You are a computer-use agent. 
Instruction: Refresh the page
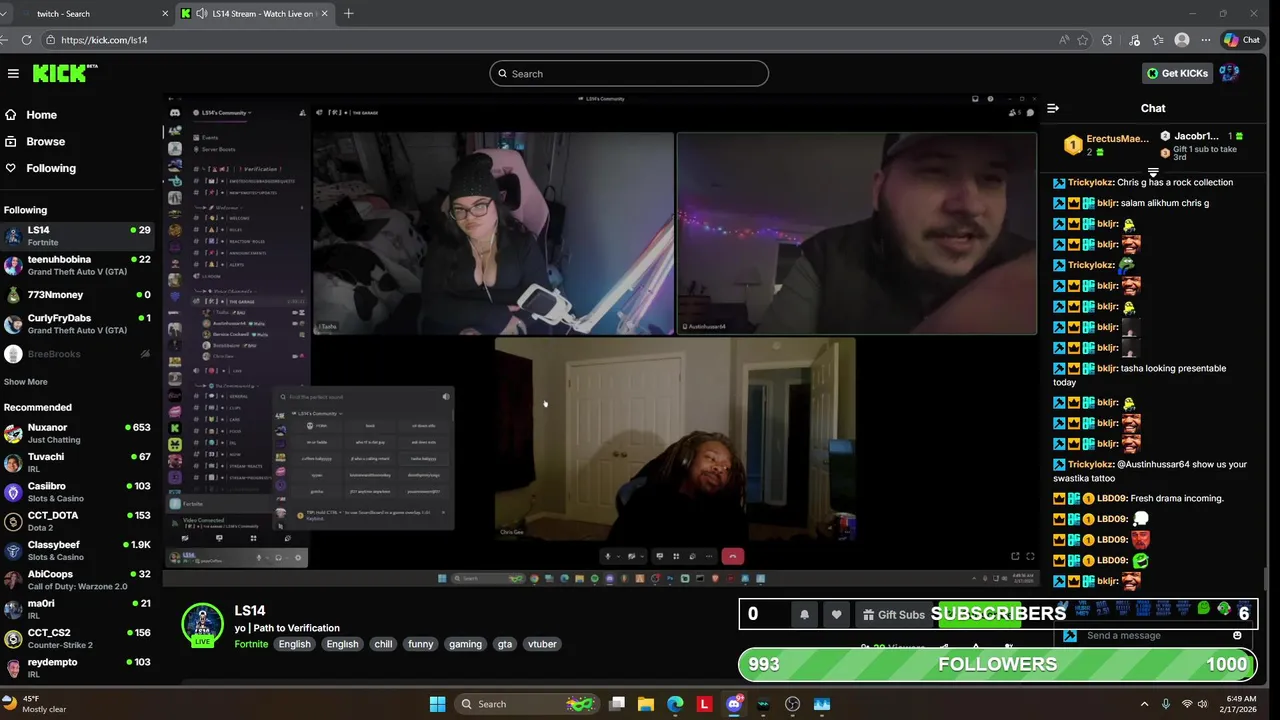click(x=26, y=40)
